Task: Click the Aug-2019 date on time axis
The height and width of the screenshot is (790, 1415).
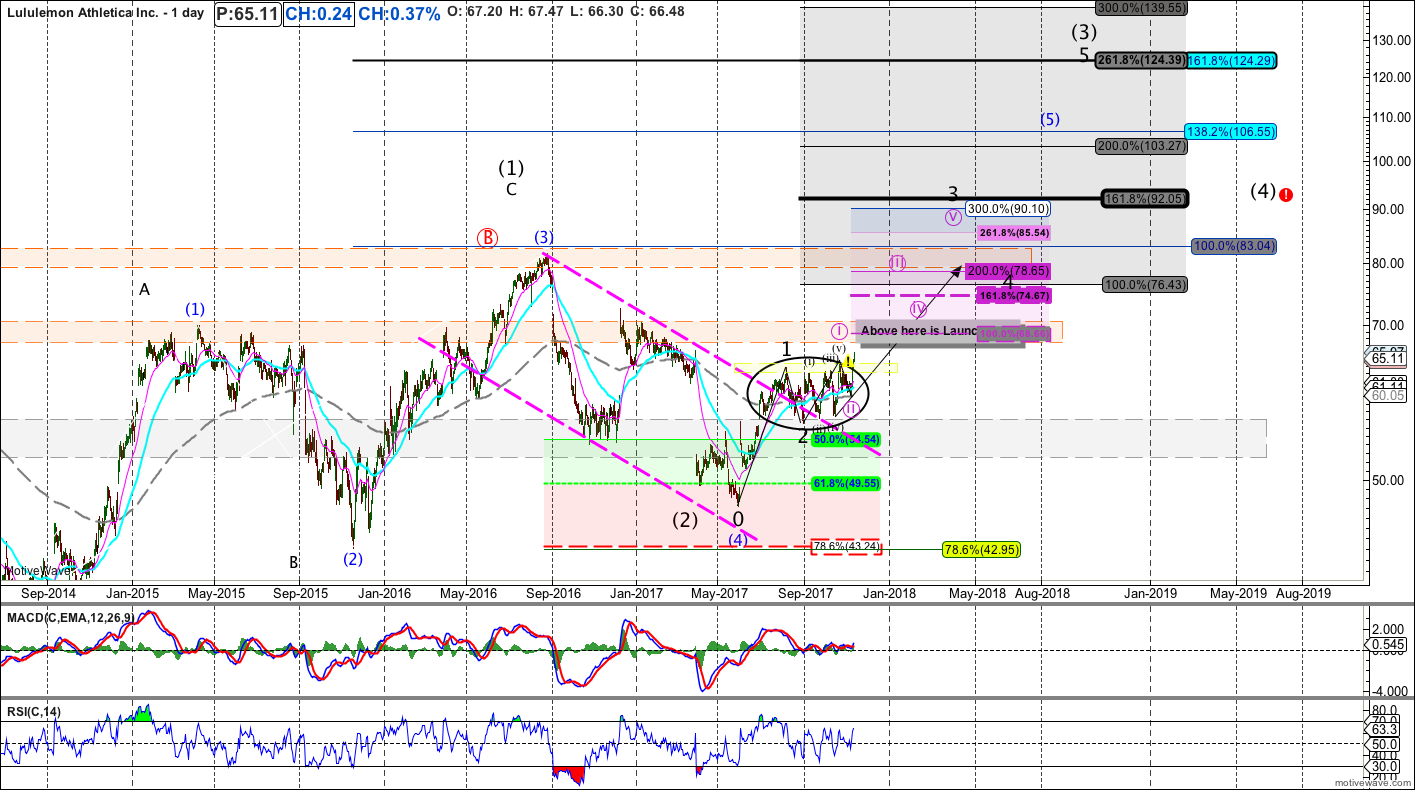Action: pyautogui.click(x=1302, y=592)
